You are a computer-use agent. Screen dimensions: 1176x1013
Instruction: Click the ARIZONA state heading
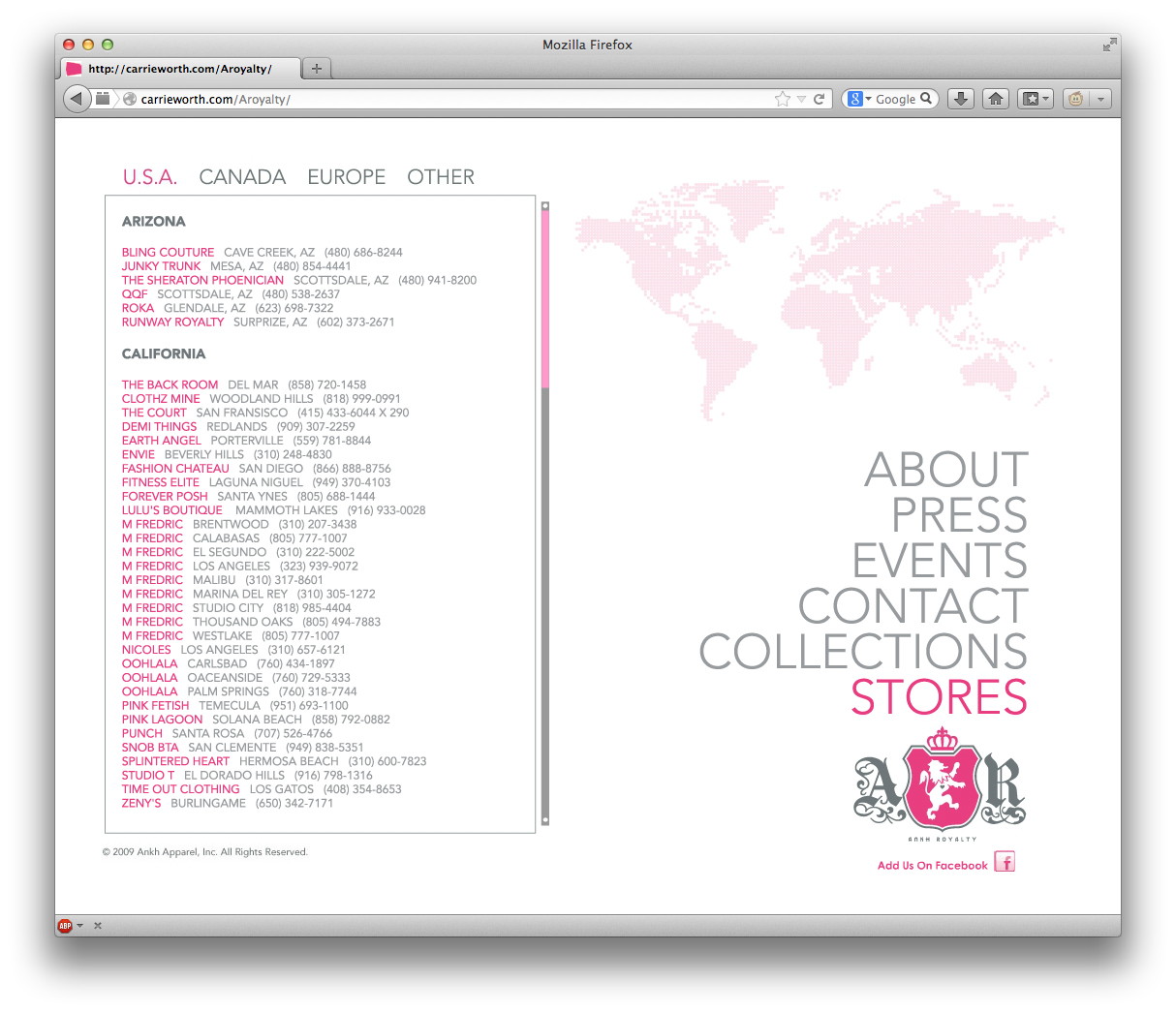[153, 222]
